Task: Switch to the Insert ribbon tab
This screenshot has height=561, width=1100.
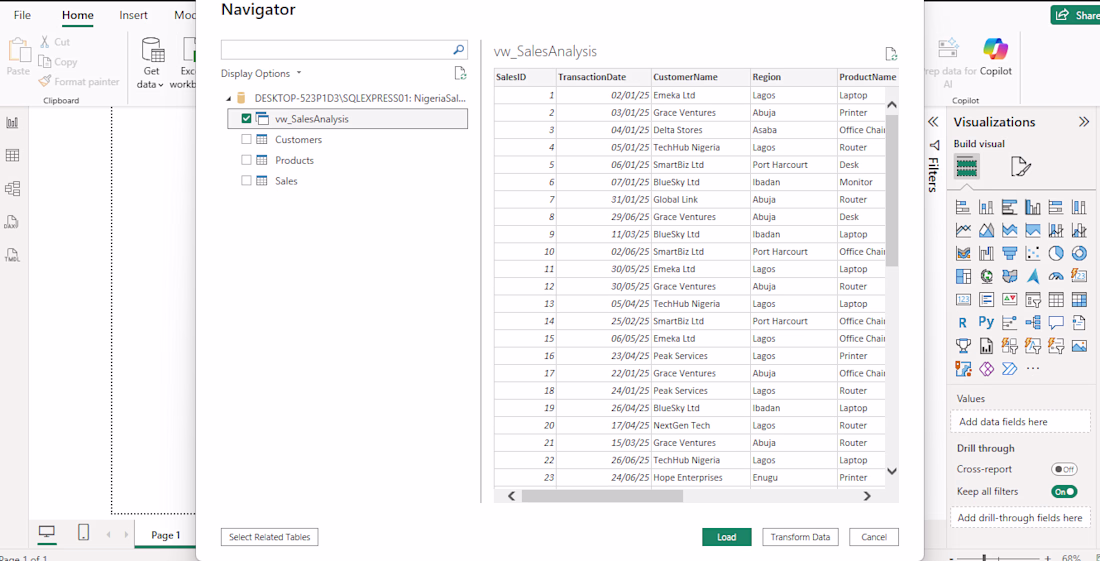Action: 133,15
